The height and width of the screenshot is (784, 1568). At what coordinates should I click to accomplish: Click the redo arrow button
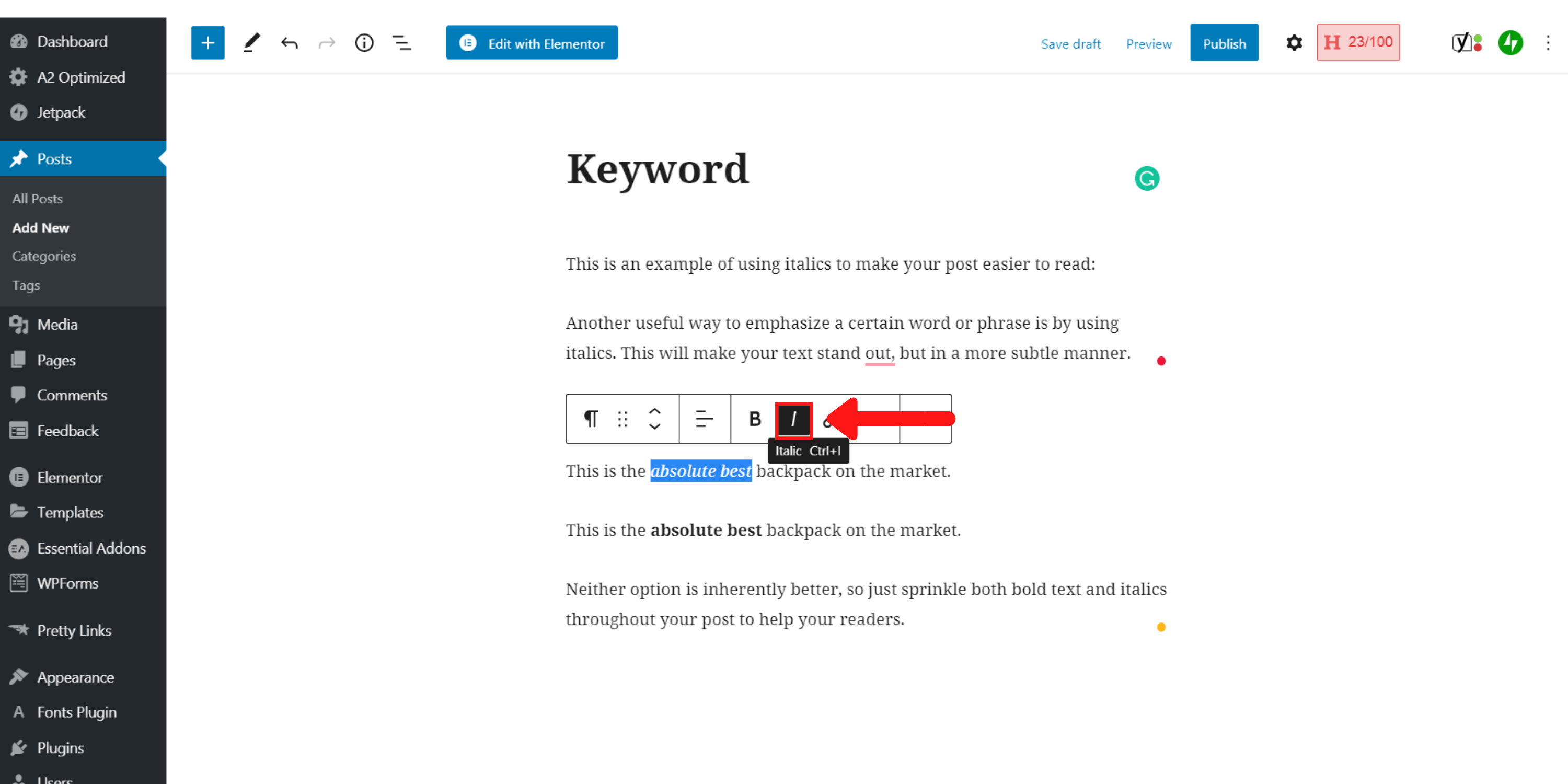[x=327, y=43]
